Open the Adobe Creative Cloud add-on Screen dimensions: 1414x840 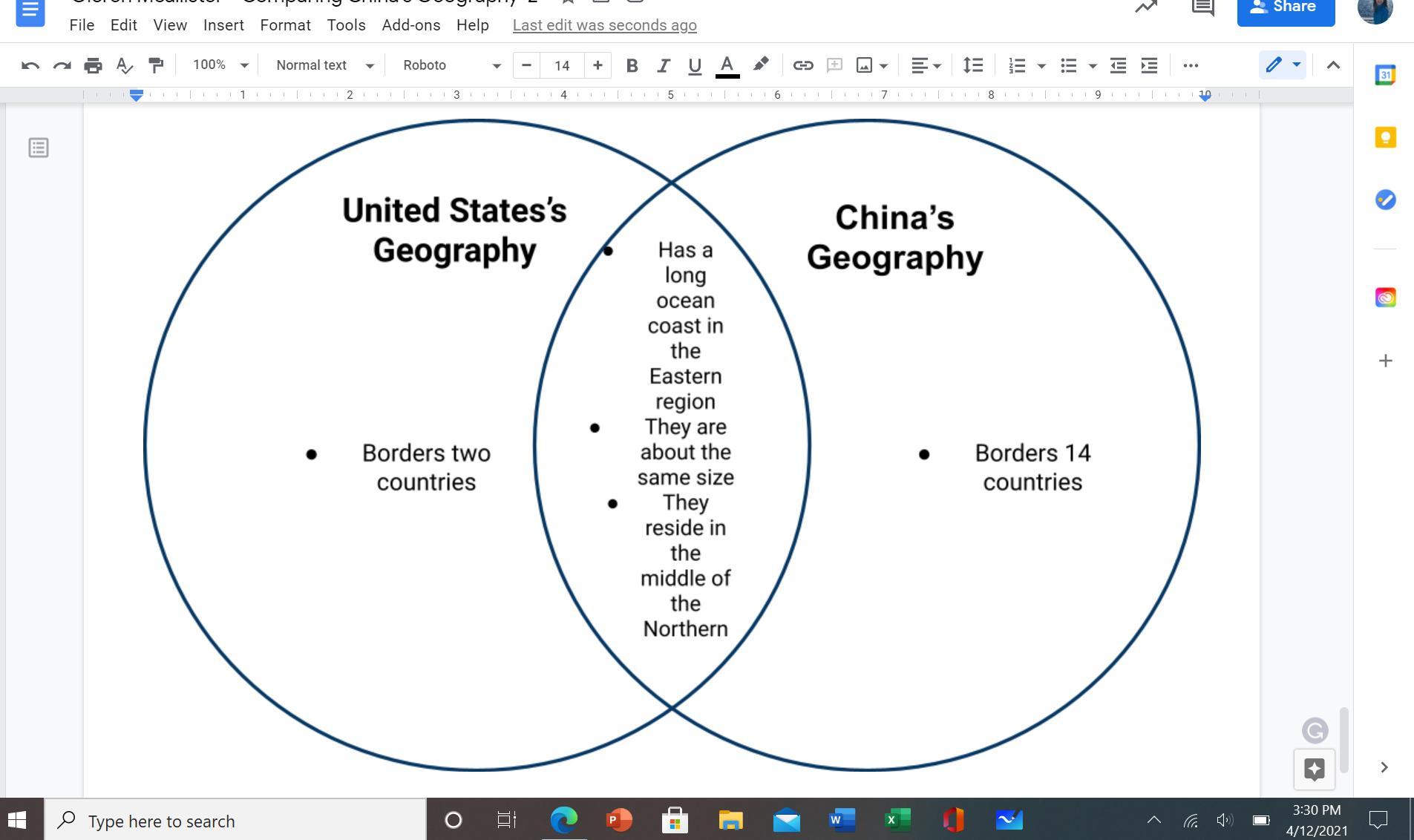1385,298
